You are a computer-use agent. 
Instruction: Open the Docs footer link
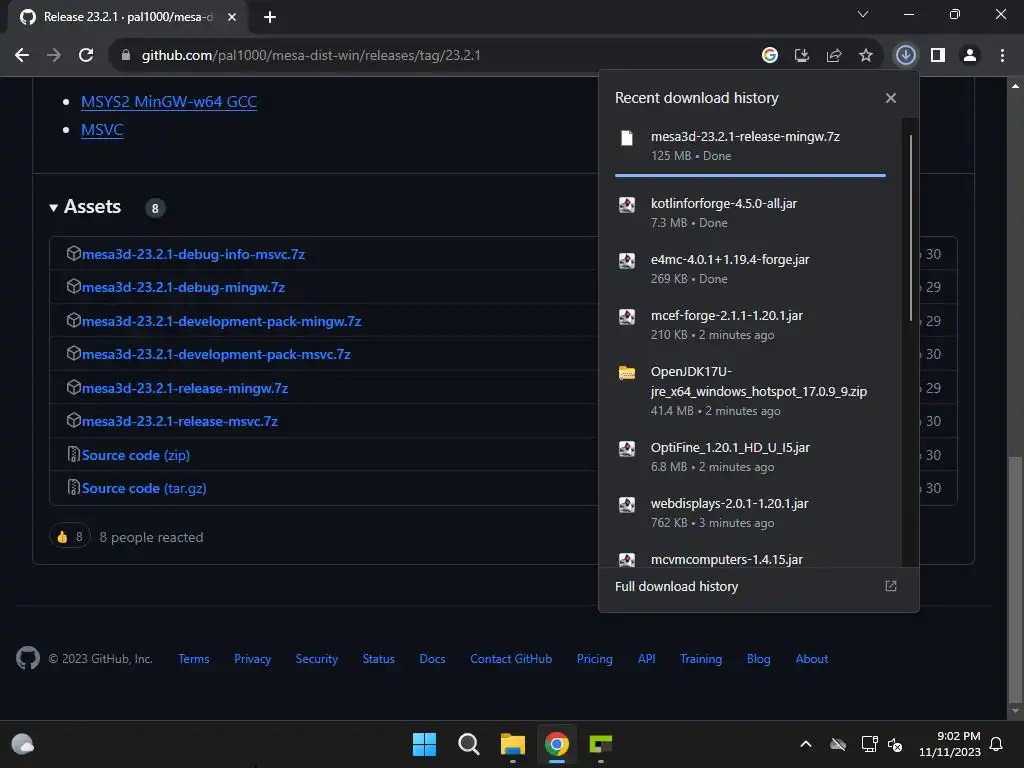coord(432,659)
